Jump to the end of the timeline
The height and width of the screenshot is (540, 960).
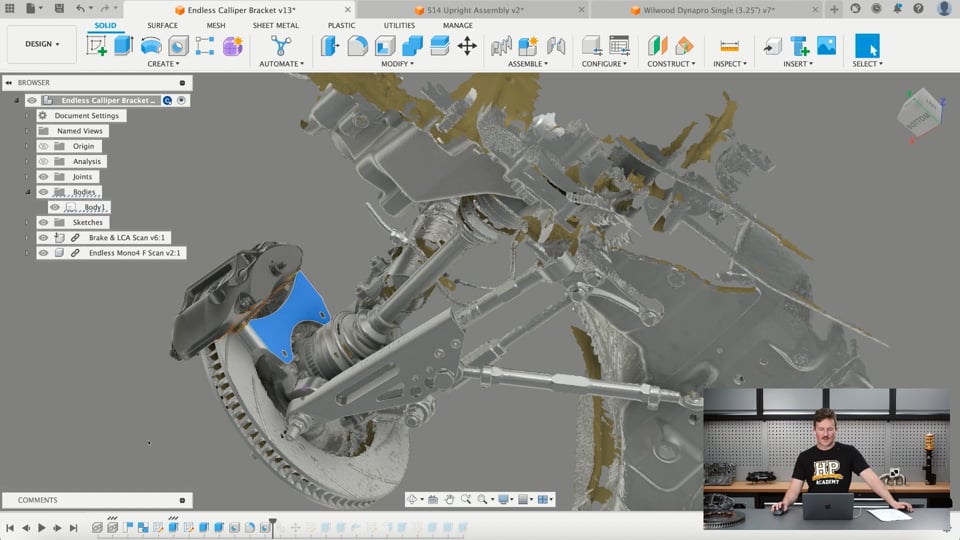[x=73, y=527]
